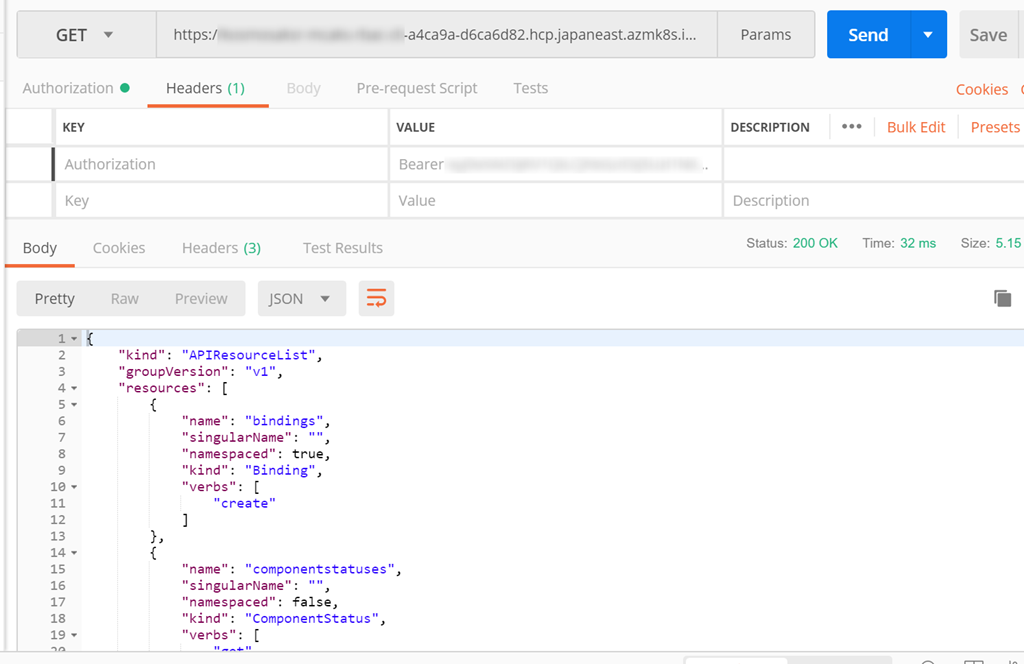Viewport: 1024px width, 664px height.
Task: Click the wrap lines icon
Action: click(x=376, y=299)
